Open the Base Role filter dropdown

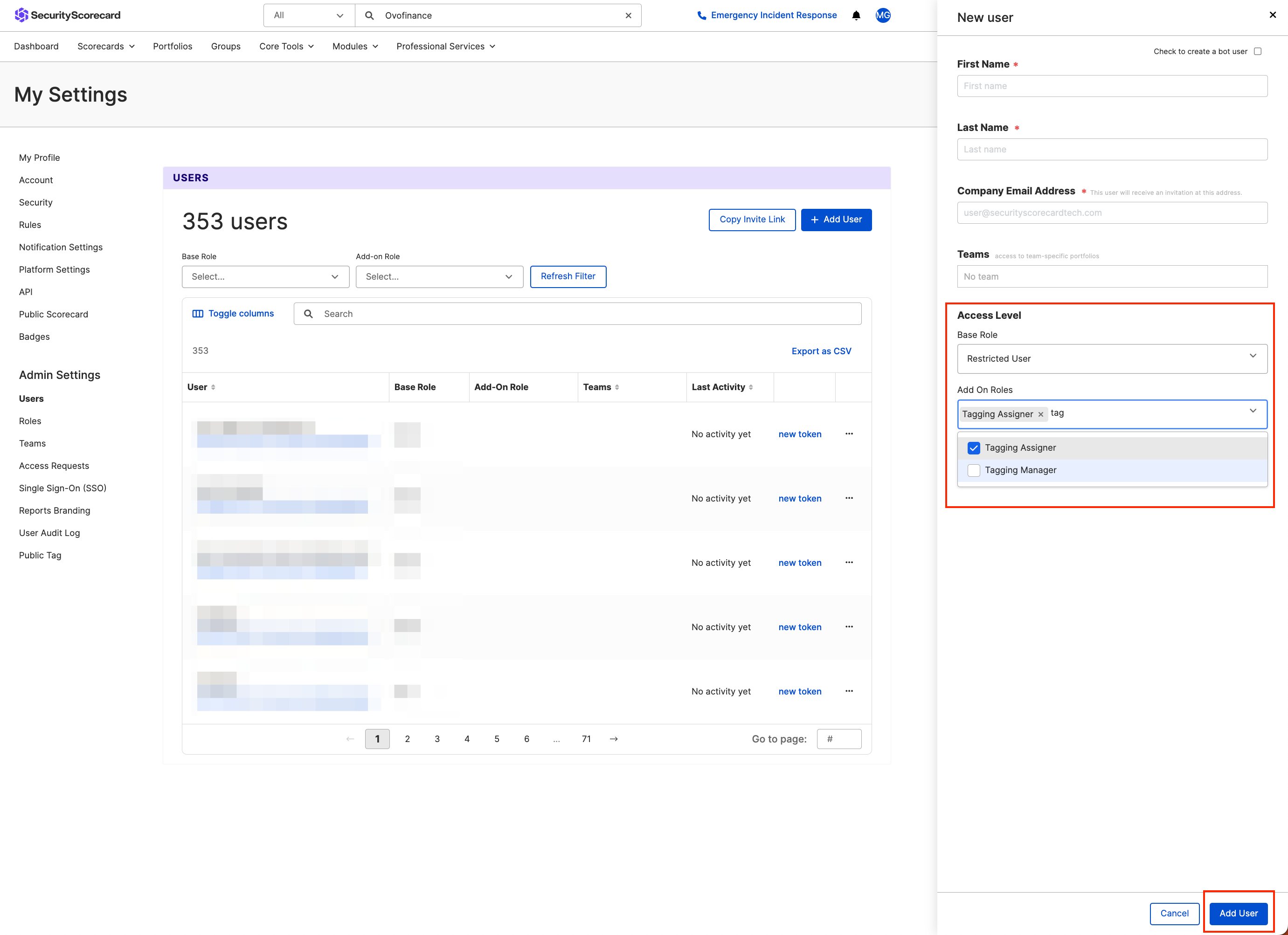coord(265,276)
